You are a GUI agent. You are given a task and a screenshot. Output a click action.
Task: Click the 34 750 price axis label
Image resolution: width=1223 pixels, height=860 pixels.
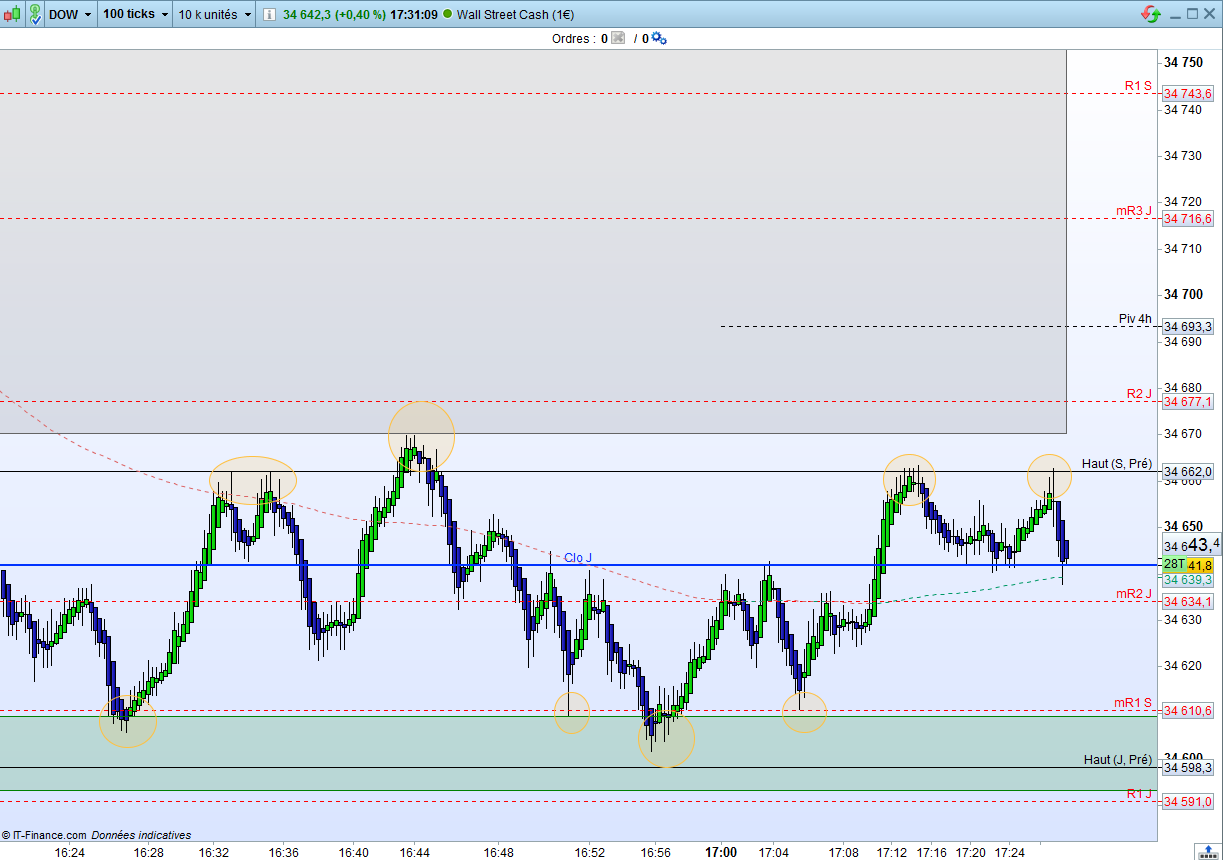[x=1183, y=63]
